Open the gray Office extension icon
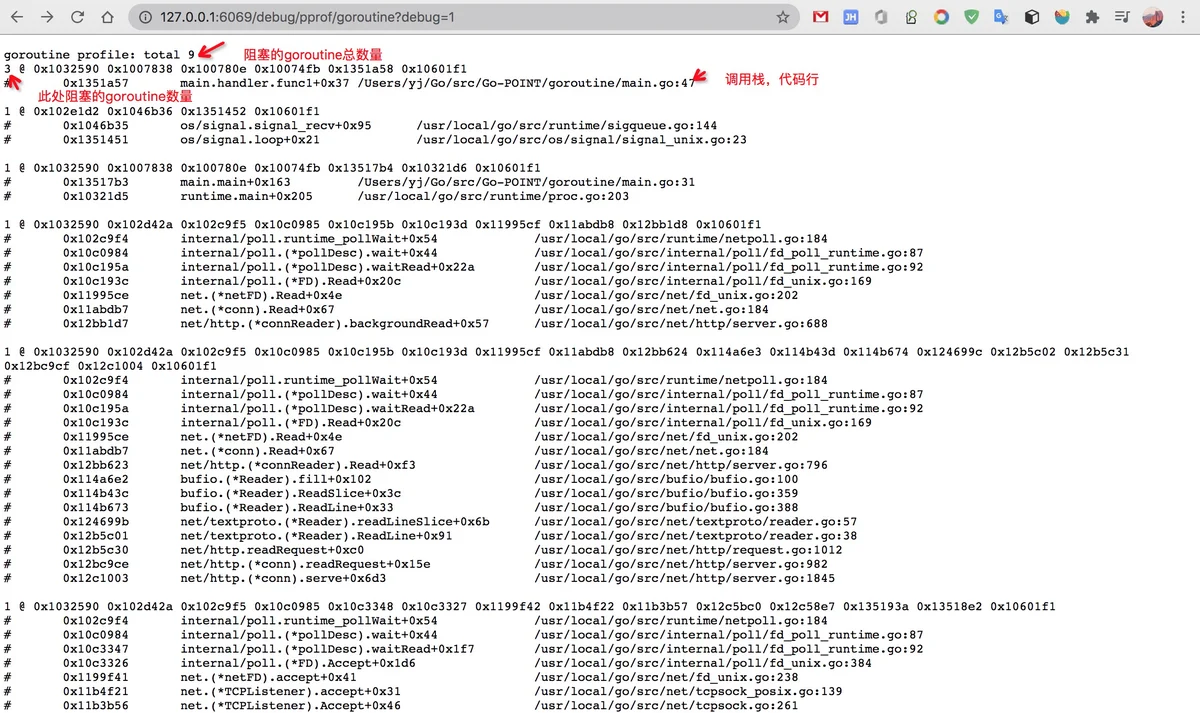 (881, 17)
